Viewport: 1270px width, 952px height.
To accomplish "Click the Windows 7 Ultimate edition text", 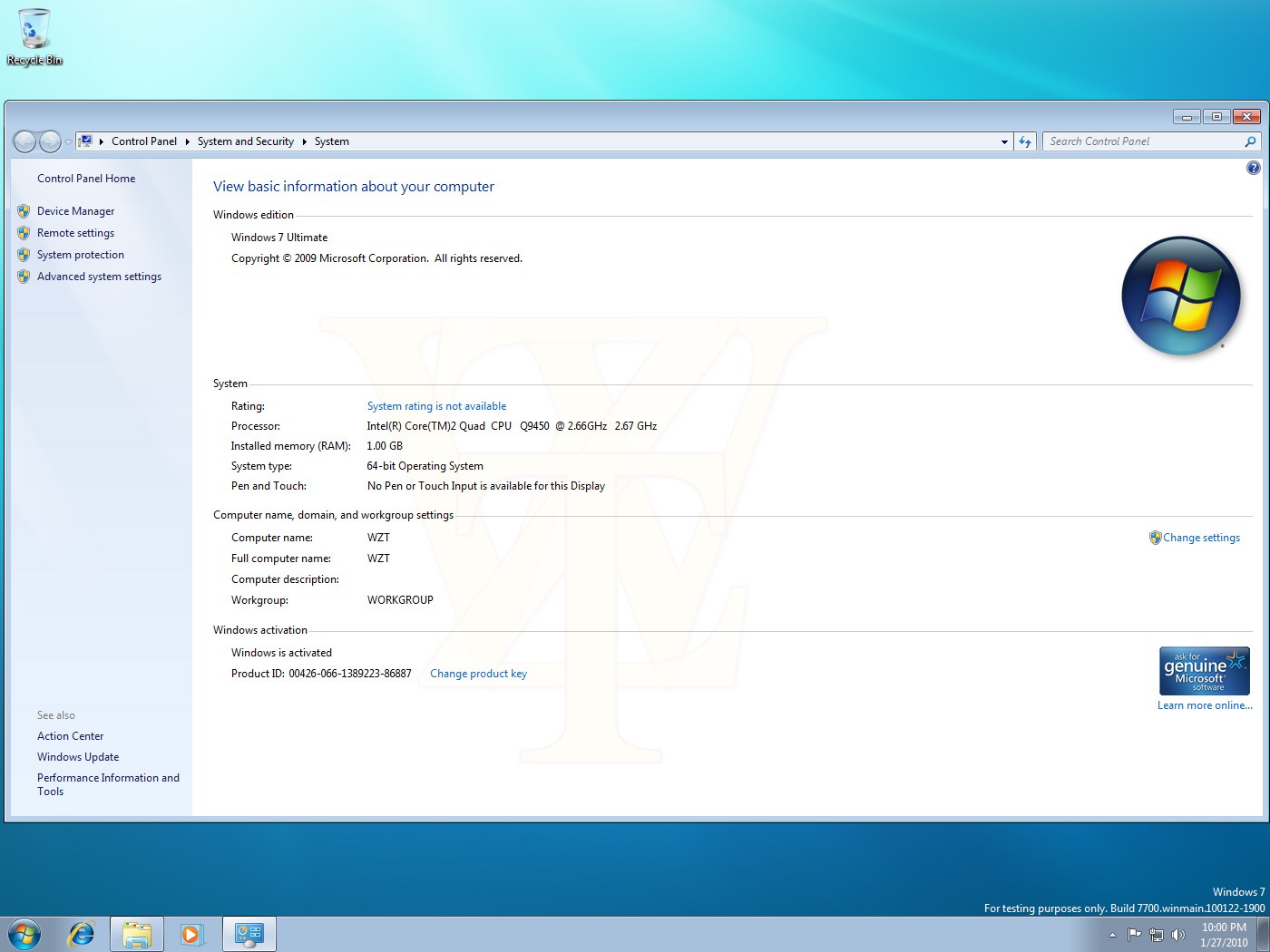I will [x=279, y=238].
